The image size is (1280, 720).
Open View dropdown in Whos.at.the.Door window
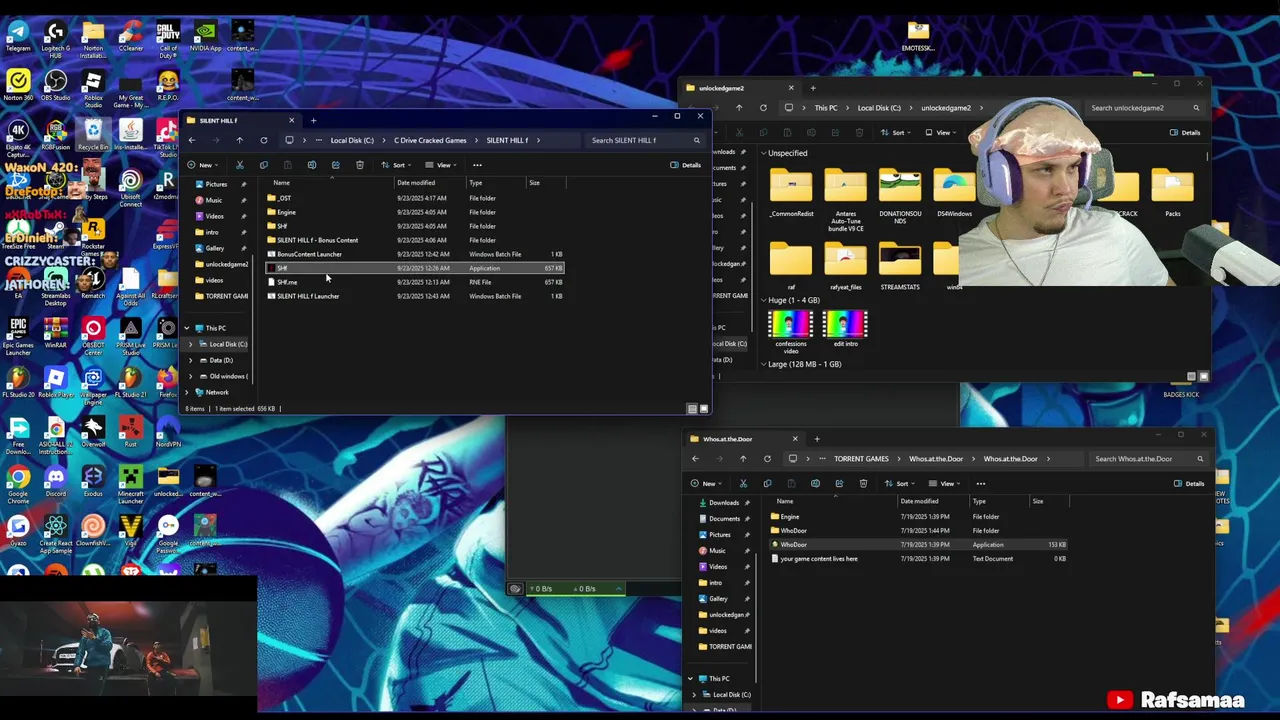tap(945, 484)
